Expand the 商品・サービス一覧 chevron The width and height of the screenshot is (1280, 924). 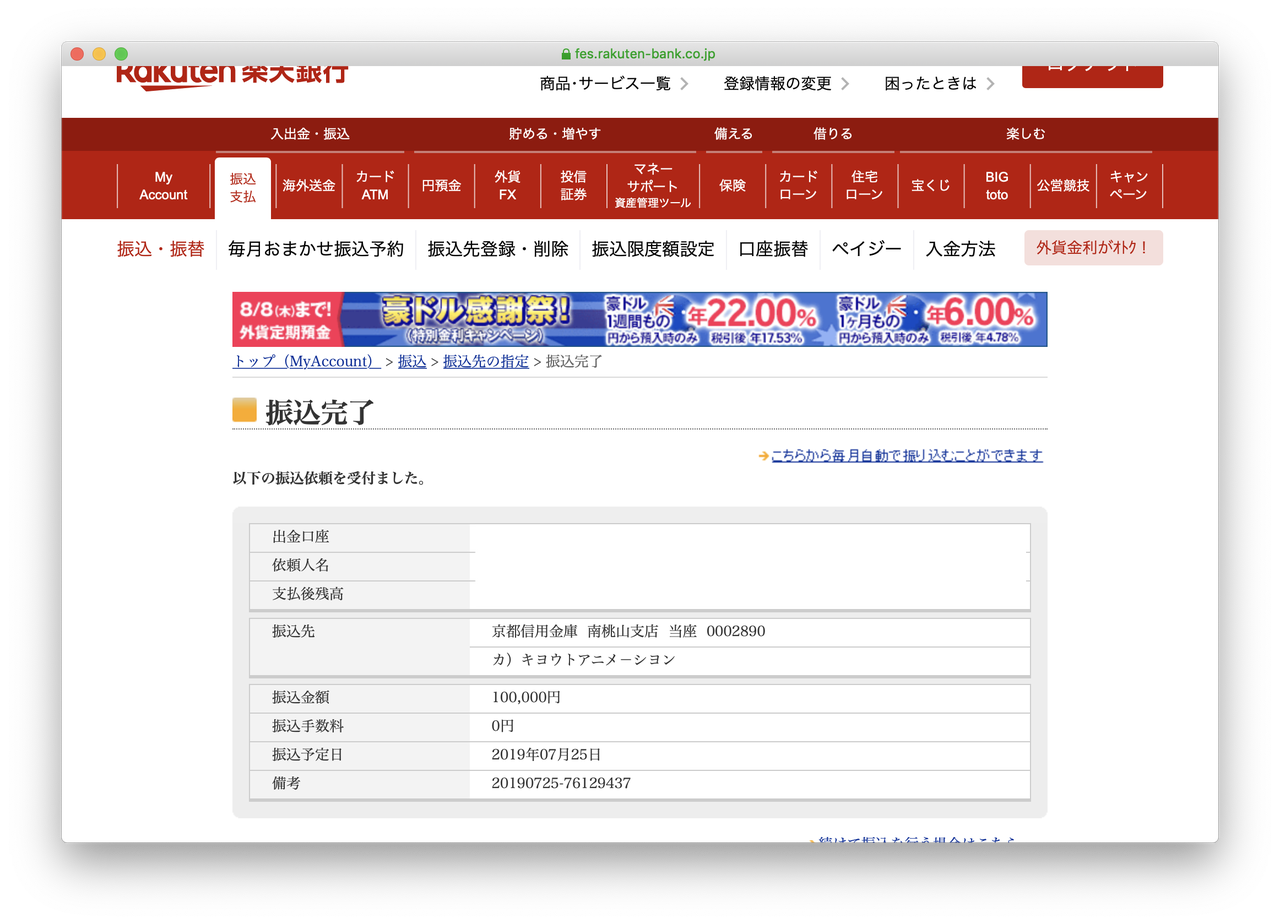pos(684,84)
